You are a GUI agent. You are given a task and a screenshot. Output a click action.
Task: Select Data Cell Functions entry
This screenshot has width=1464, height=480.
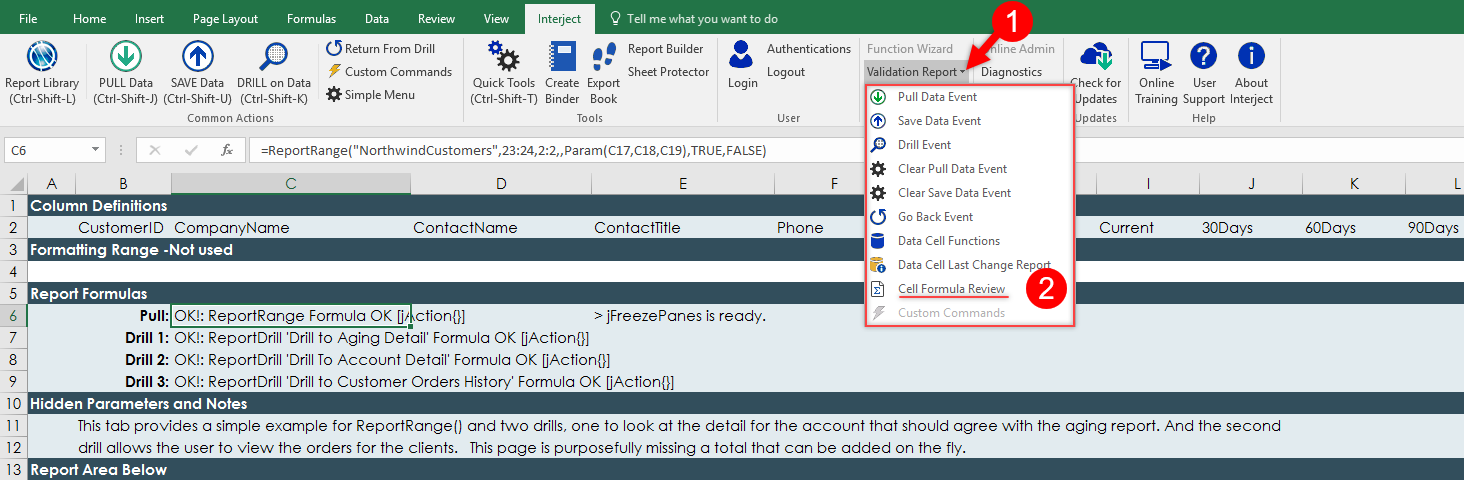(x=968, y=241)
